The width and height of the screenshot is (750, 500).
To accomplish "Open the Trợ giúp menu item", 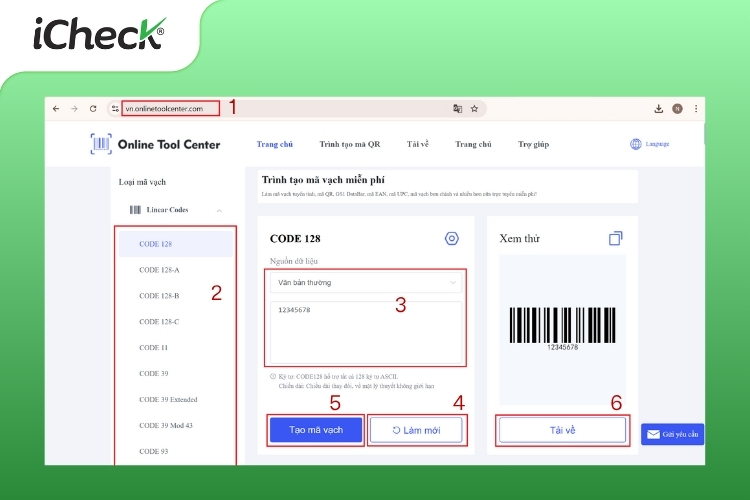I will point(533,144).
